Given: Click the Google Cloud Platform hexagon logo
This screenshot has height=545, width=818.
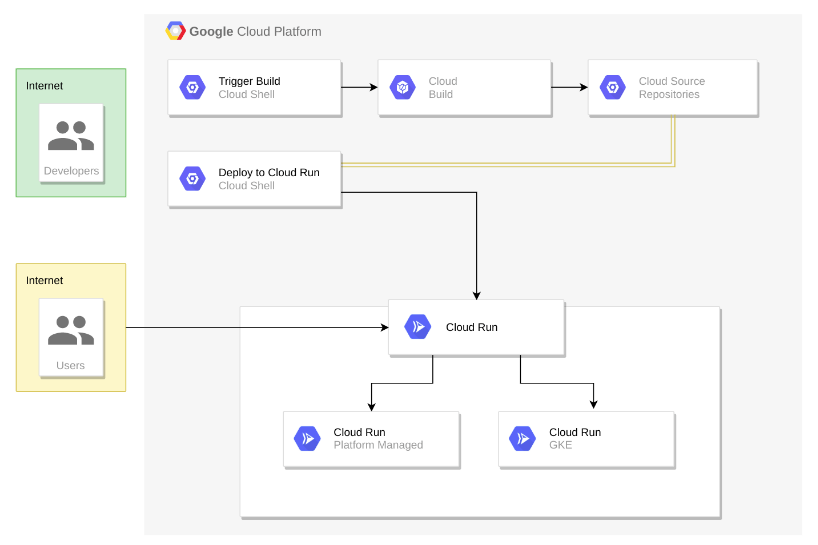Looking at the screenshot, I should (x=175, y=31).
